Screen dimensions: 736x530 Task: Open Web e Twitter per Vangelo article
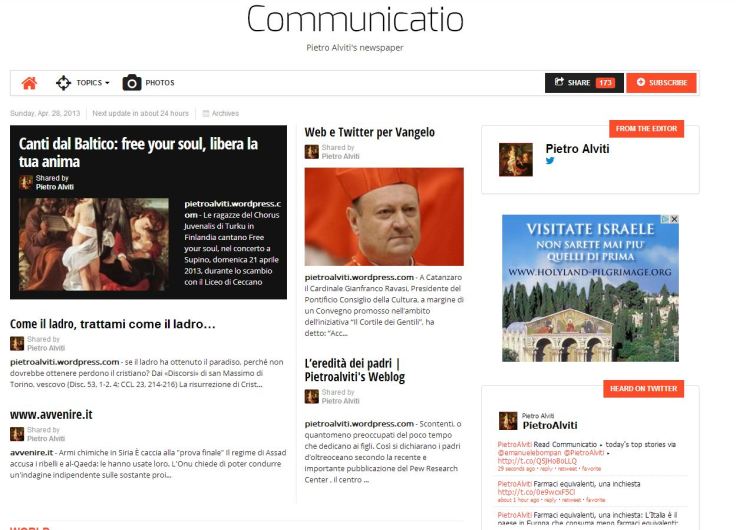pyautogui.click(x=369, y=132)
